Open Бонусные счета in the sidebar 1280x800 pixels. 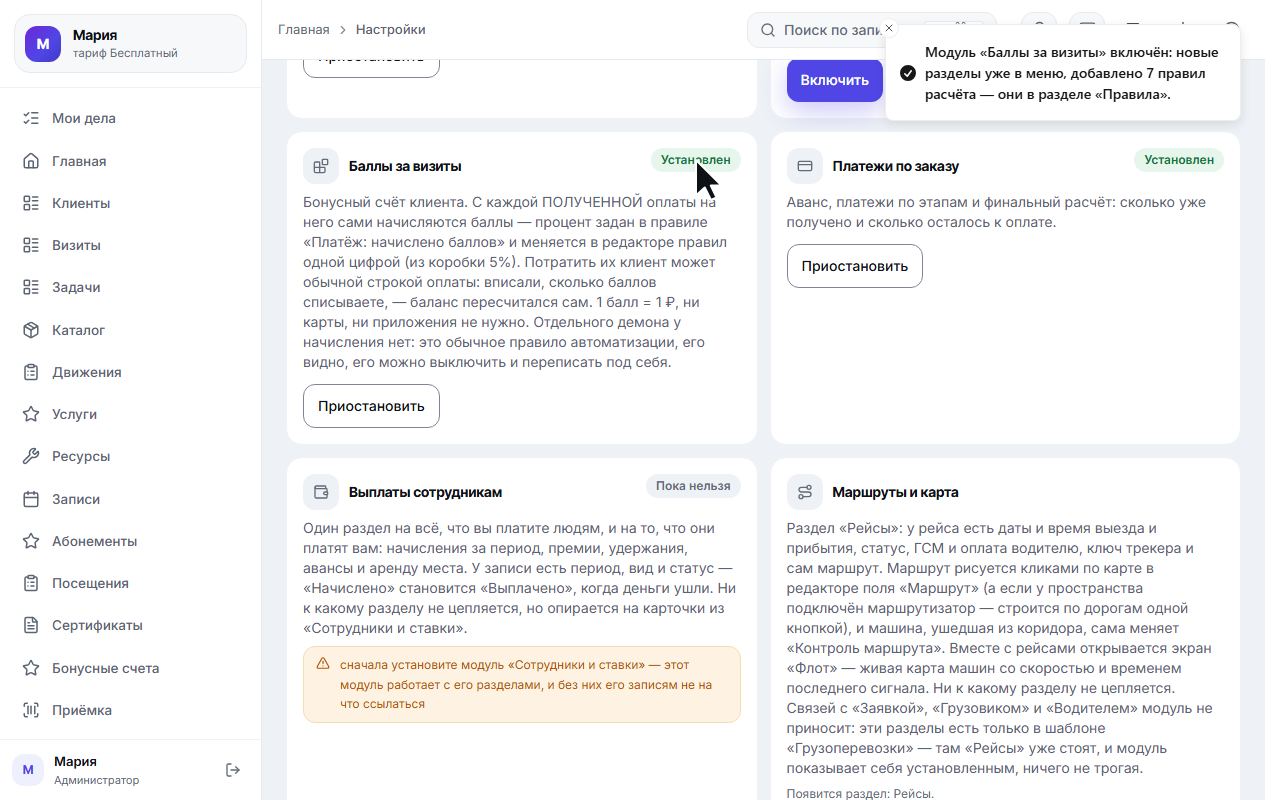130,668
